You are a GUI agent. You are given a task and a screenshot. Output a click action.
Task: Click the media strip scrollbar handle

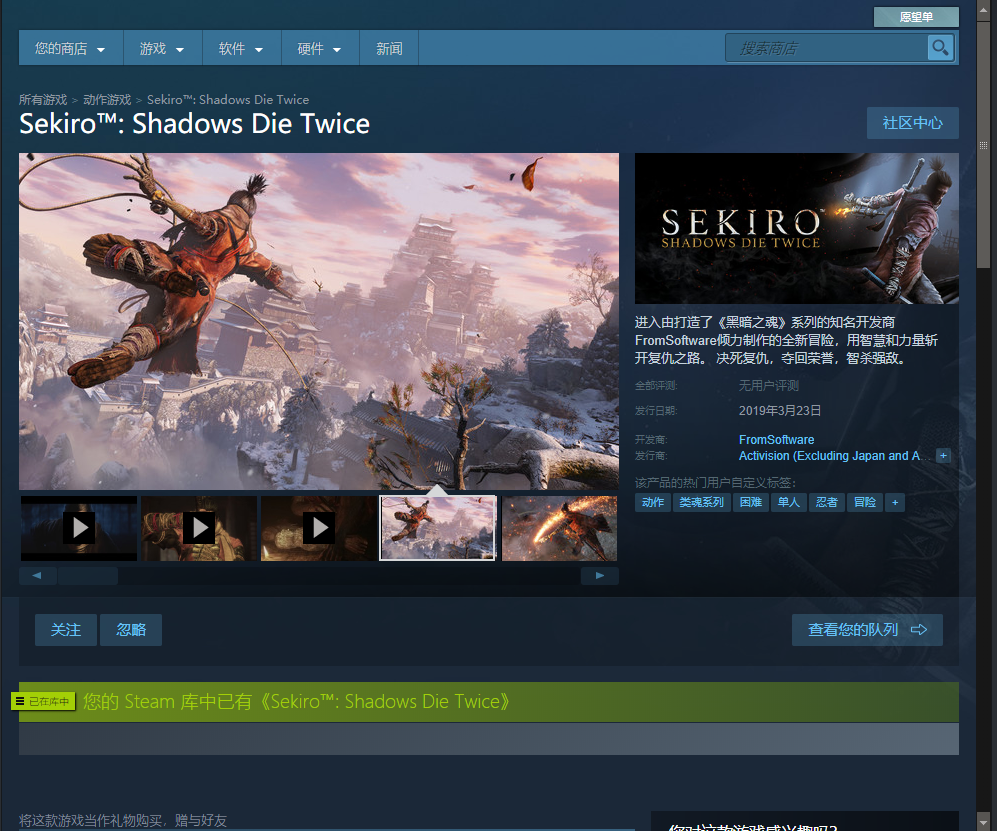pos(87,576)
